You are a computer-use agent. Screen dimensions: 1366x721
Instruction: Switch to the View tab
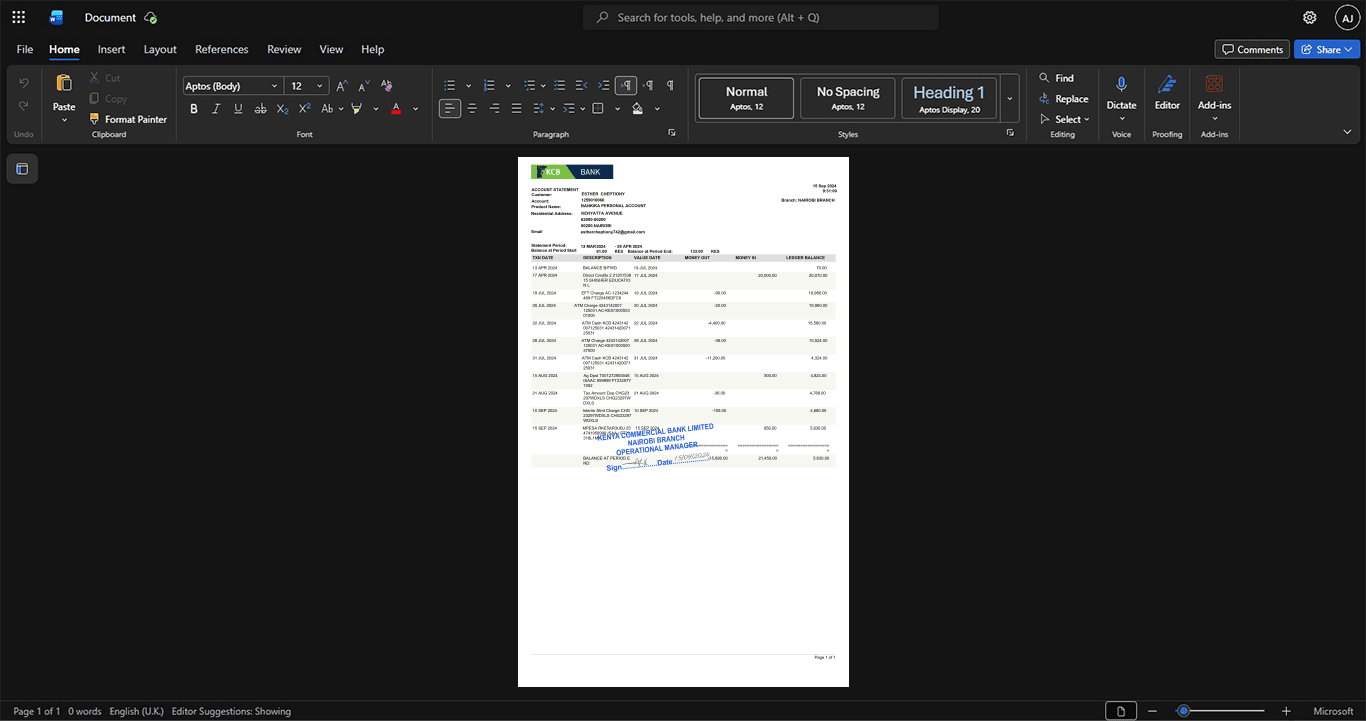(x=331, y=49)
